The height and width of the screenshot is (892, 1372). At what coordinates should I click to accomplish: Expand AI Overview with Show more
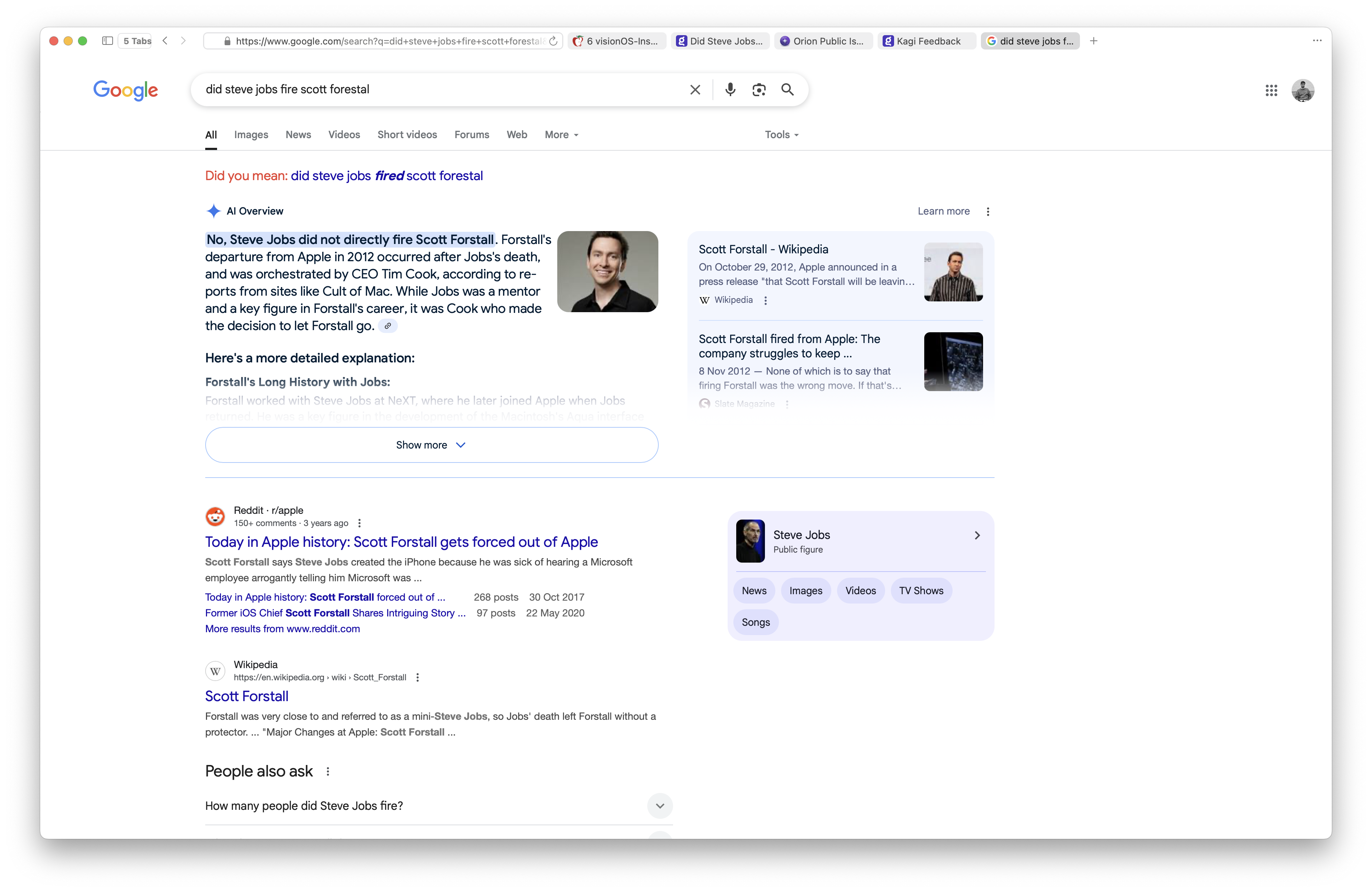tap(431, 445)
